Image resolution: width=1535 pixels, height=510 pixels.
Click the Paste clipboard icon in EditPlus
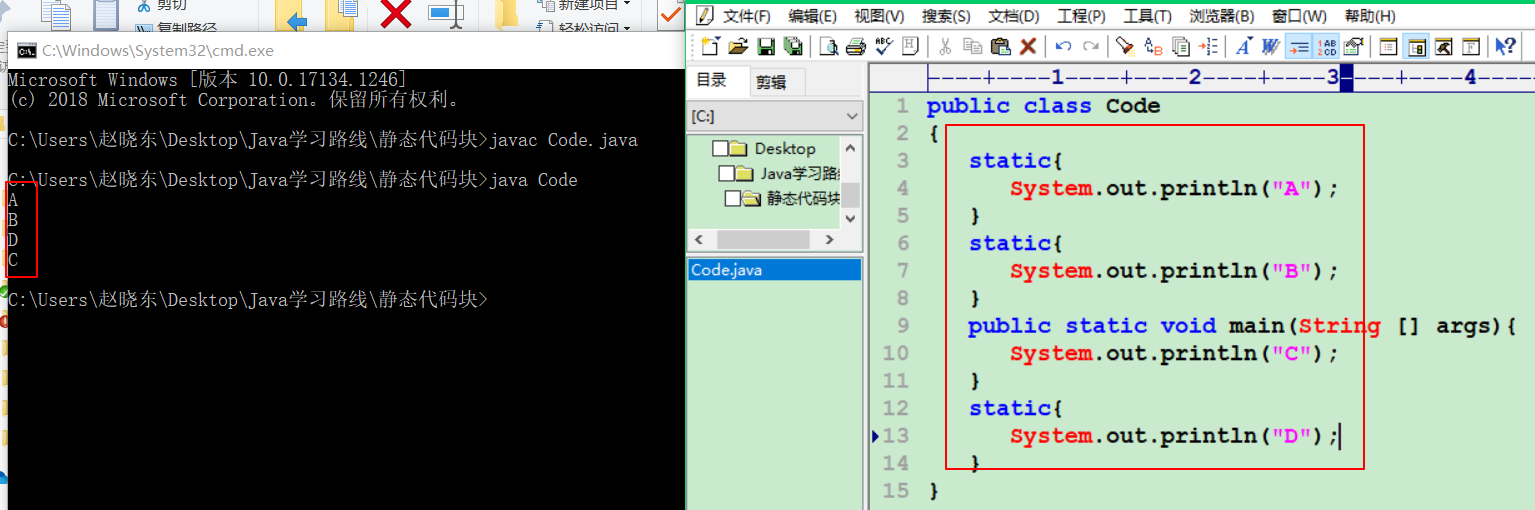(1000, 46)
